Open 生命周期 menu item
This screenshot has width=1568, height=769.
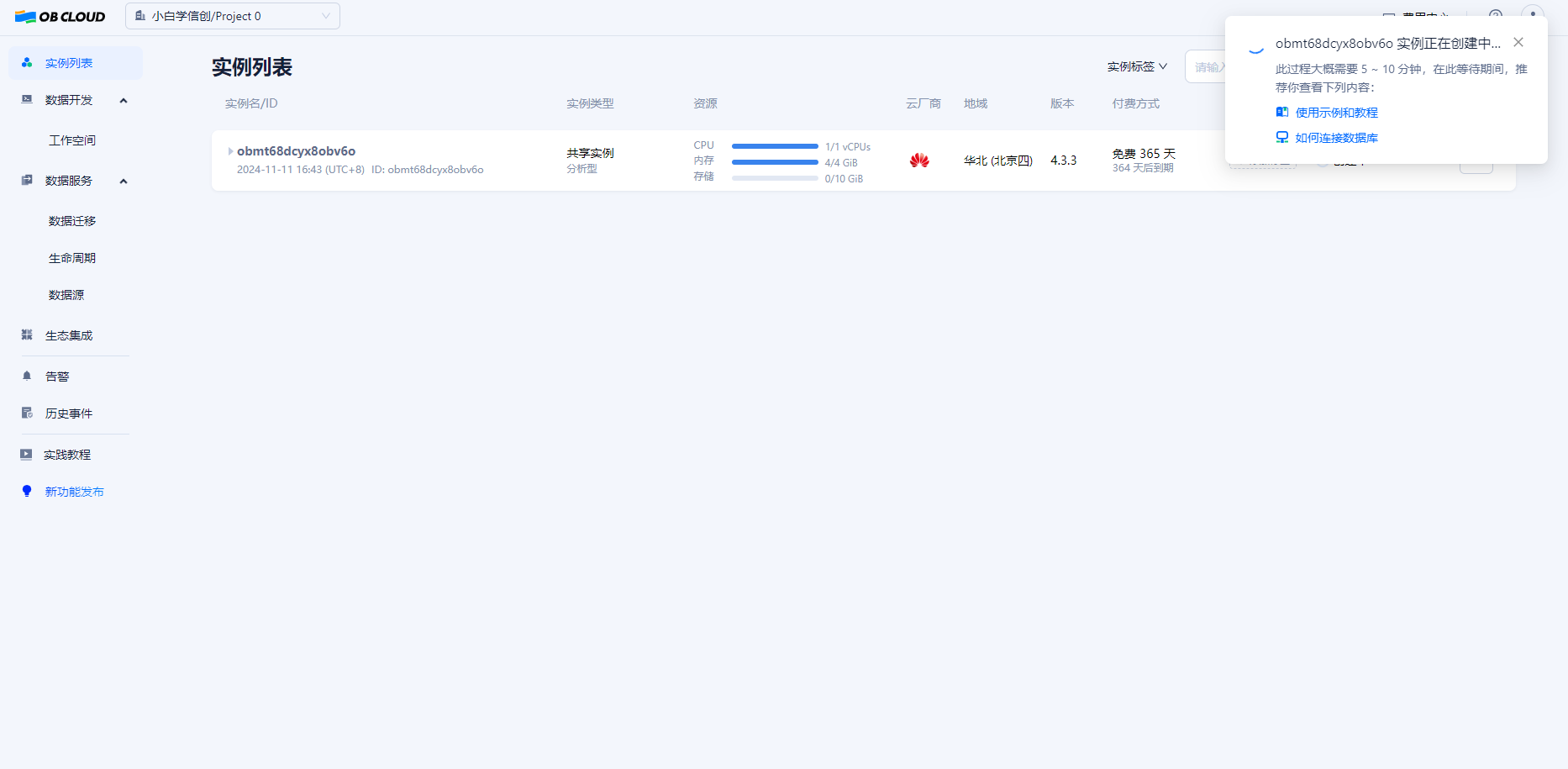pyautogui.click(x=72, y=258)
